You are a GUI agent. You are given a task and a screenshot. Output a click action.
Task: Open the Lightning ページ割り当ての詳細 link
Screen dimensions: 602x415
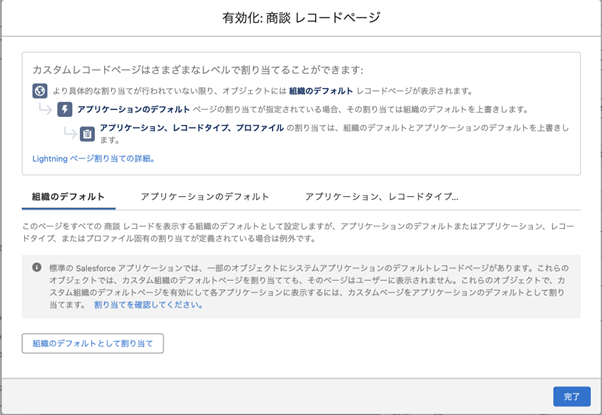[94, 158]
